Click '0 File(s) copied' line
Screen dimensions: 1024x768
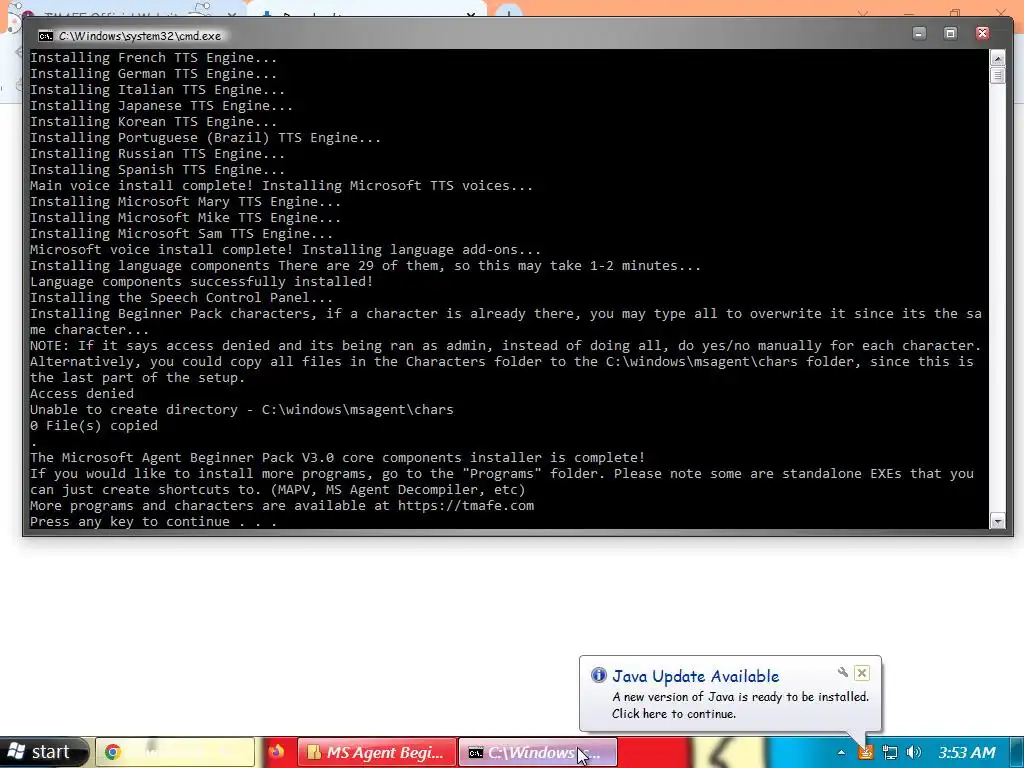(93, 426)
